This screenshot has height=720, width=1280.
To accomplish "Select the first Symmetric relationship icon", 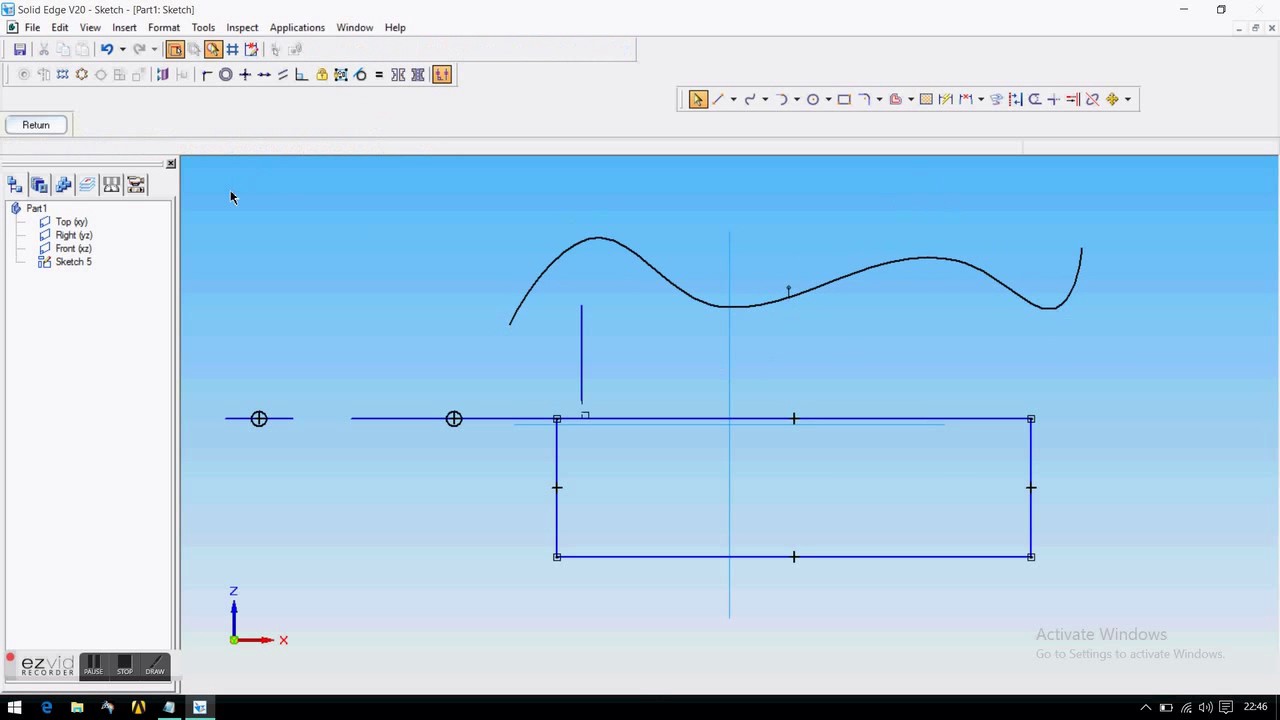I will point(398,75).
